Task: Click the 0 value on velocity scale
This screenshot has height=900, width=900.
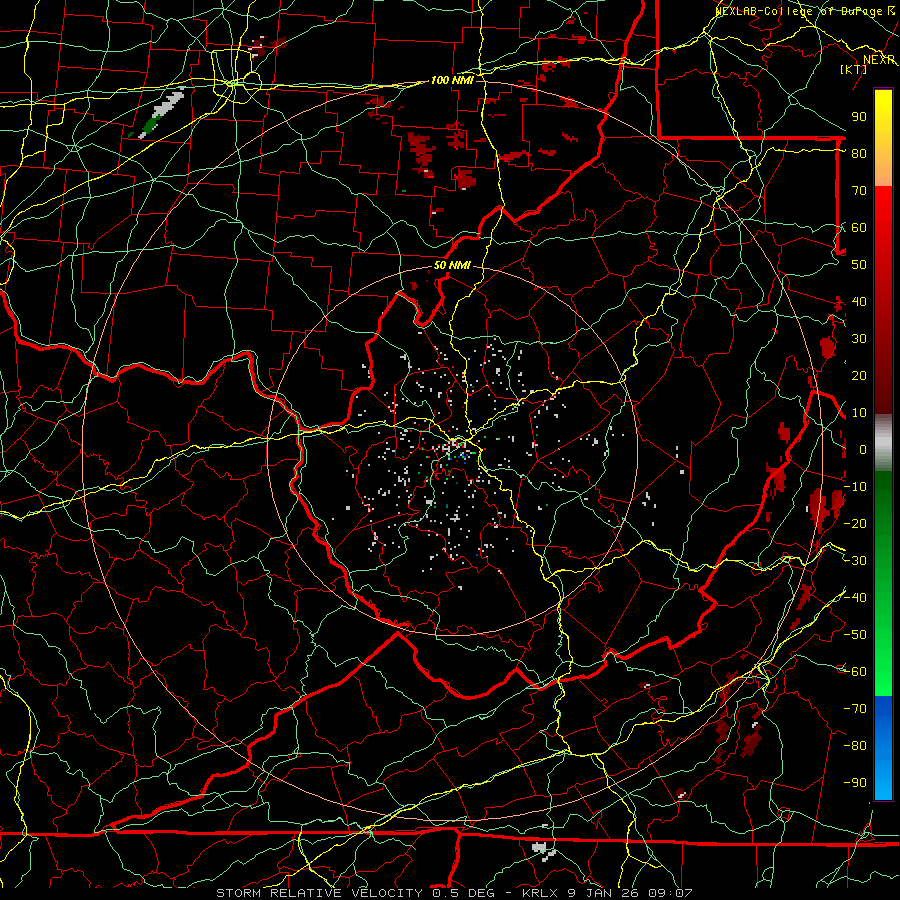Action: tap(863, 449)
